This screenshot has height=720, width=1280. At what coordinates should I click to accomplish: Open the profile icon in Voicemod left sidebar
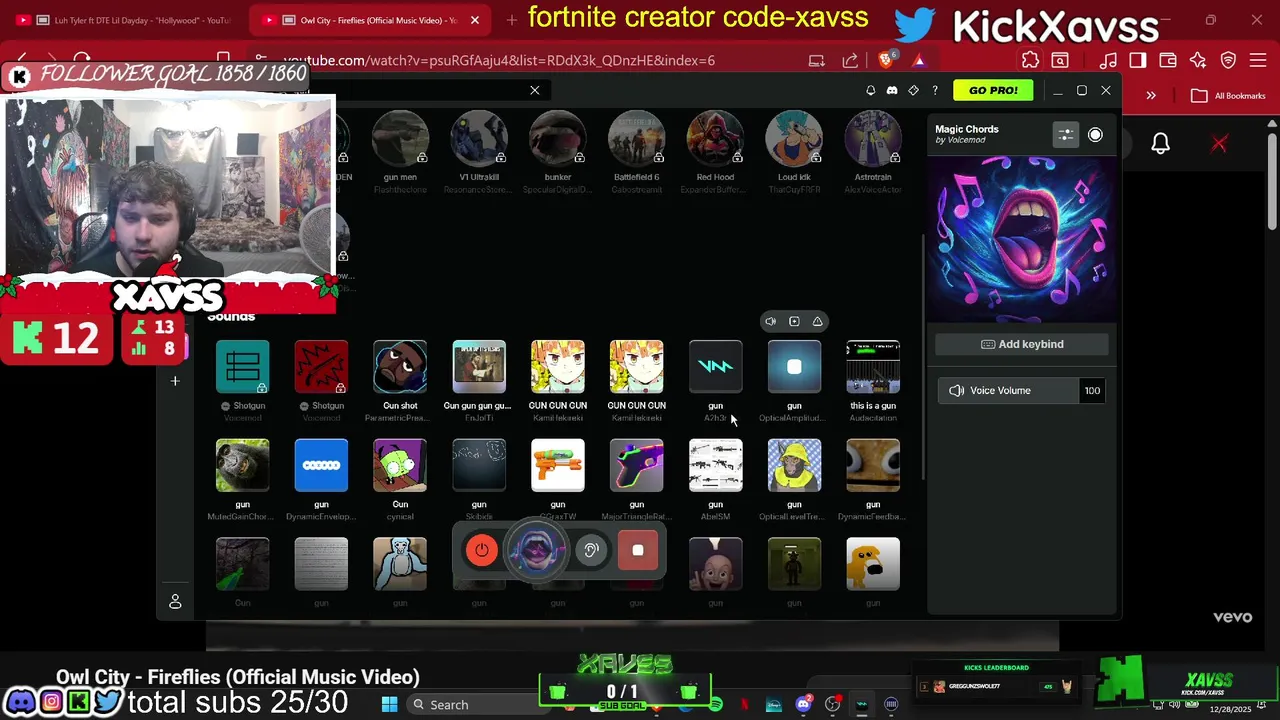[x=175, y=601]
